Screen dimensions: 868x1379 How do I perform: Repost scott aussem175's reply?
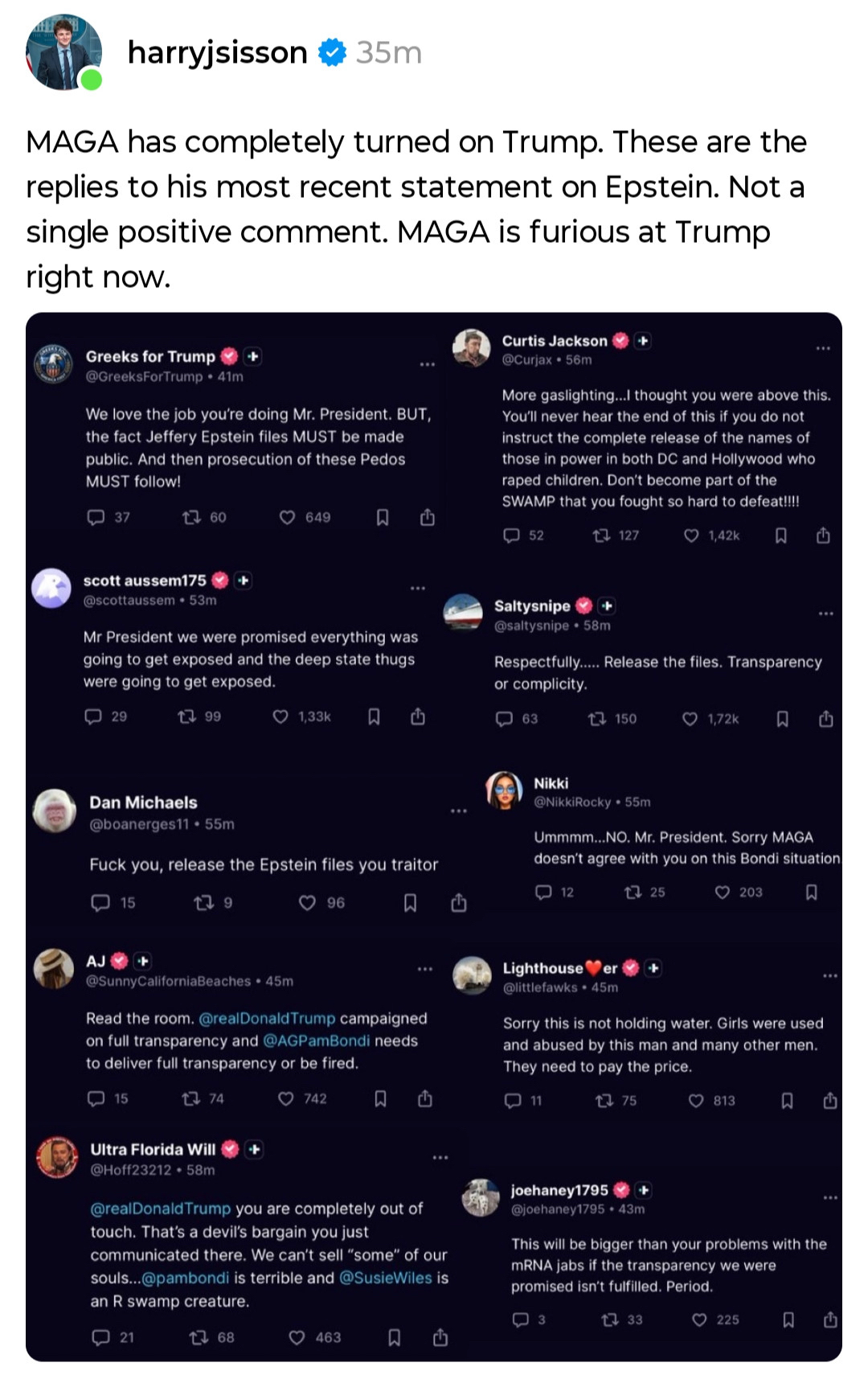(x=187, y=716)
